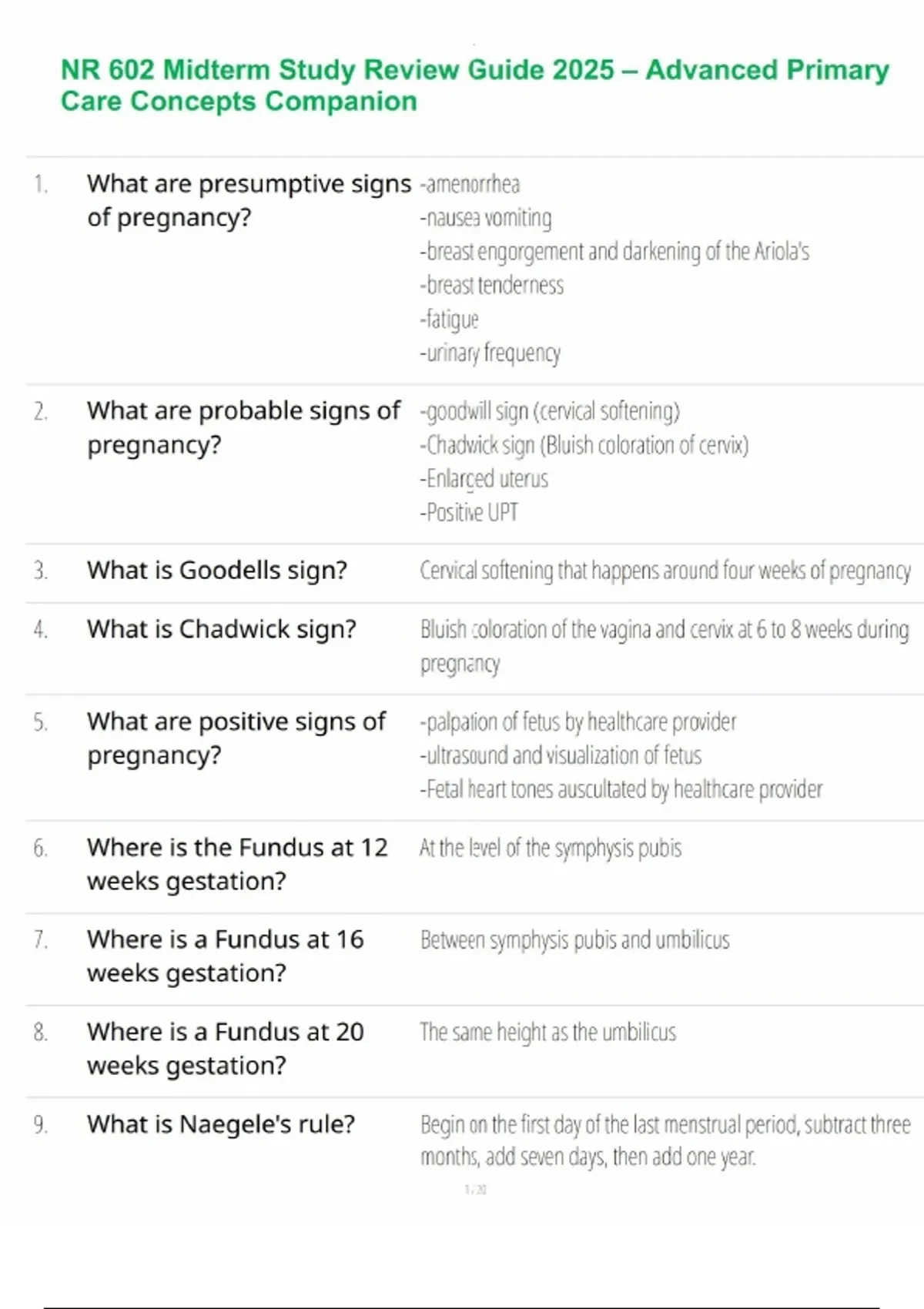Select "The same height as the umbilicus" answer
Screen dimensions: 924x1309
[x=547, y=1033]
